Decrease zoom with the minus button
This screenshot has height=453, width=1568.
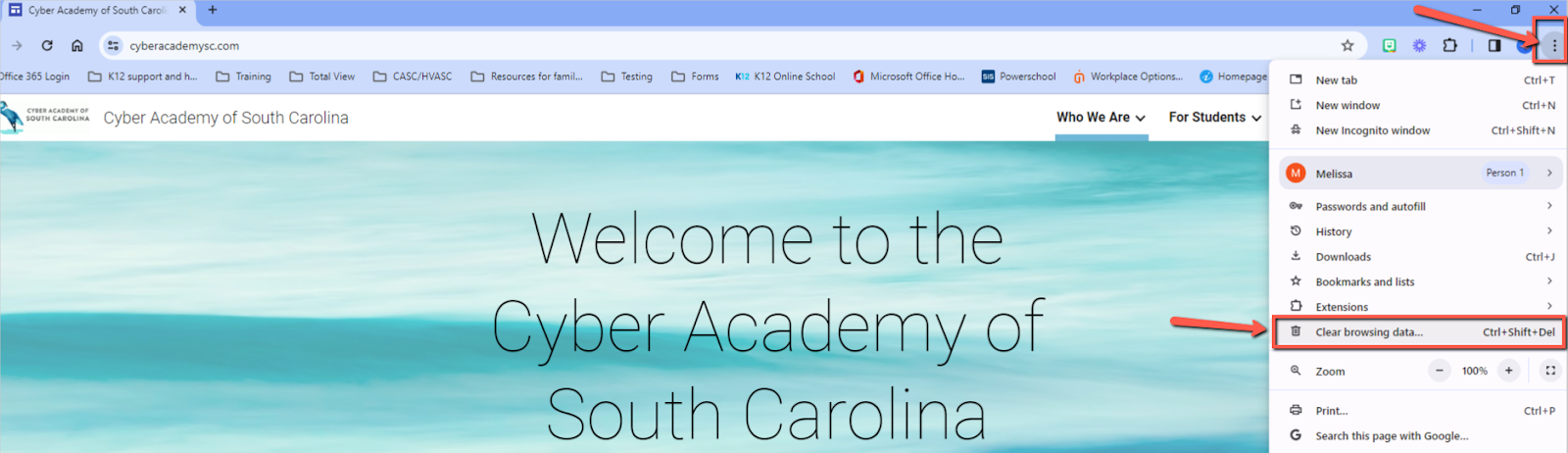click(1439, 371)
